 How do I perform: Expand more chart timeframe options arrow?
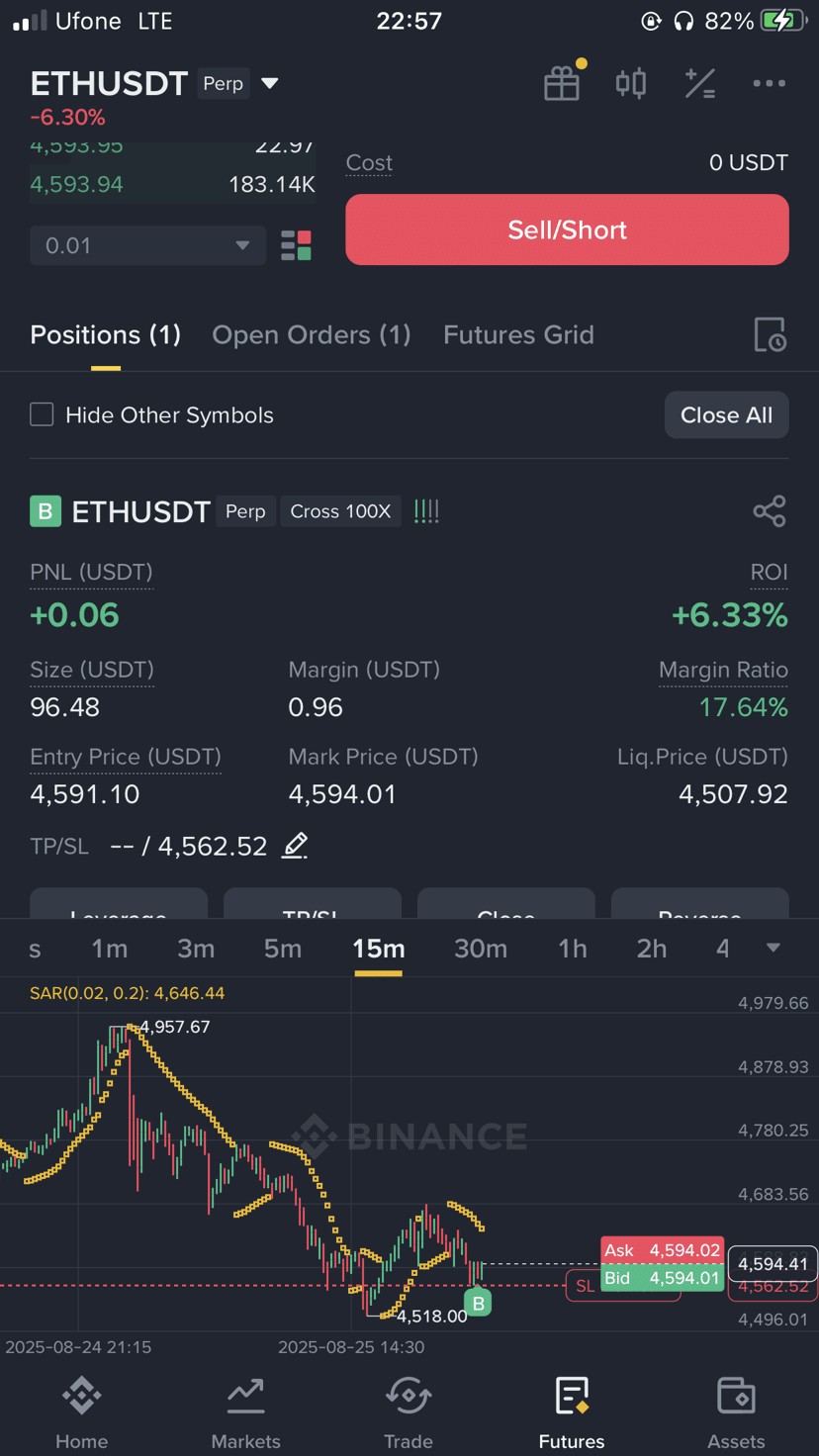tap(773, 948)
